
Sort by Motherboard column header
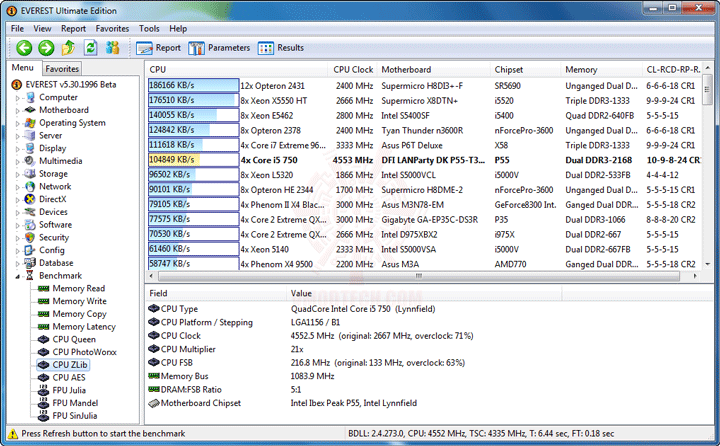coord(433,69)
